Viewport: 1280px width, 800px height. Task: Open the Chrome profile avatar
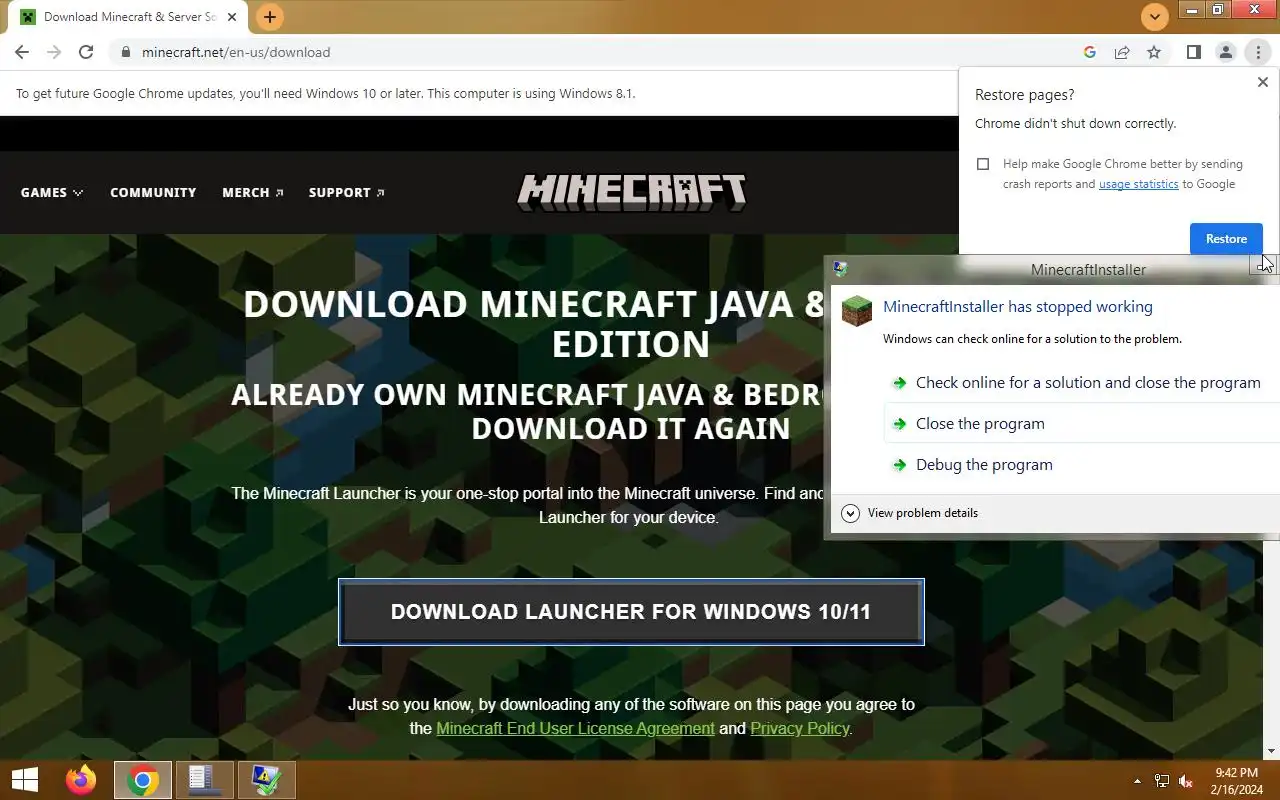(x=1225, y=52)
